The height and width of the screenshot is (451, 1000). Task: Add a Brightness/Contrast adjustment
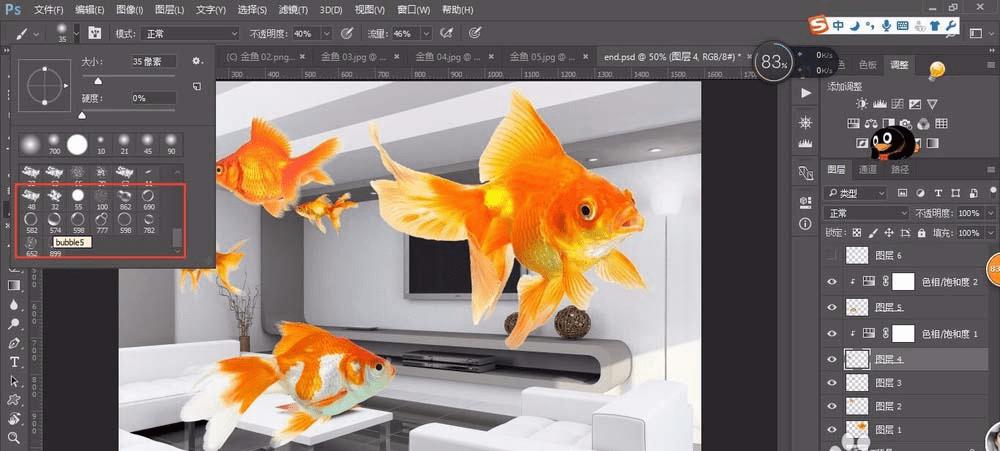point(862,103)
